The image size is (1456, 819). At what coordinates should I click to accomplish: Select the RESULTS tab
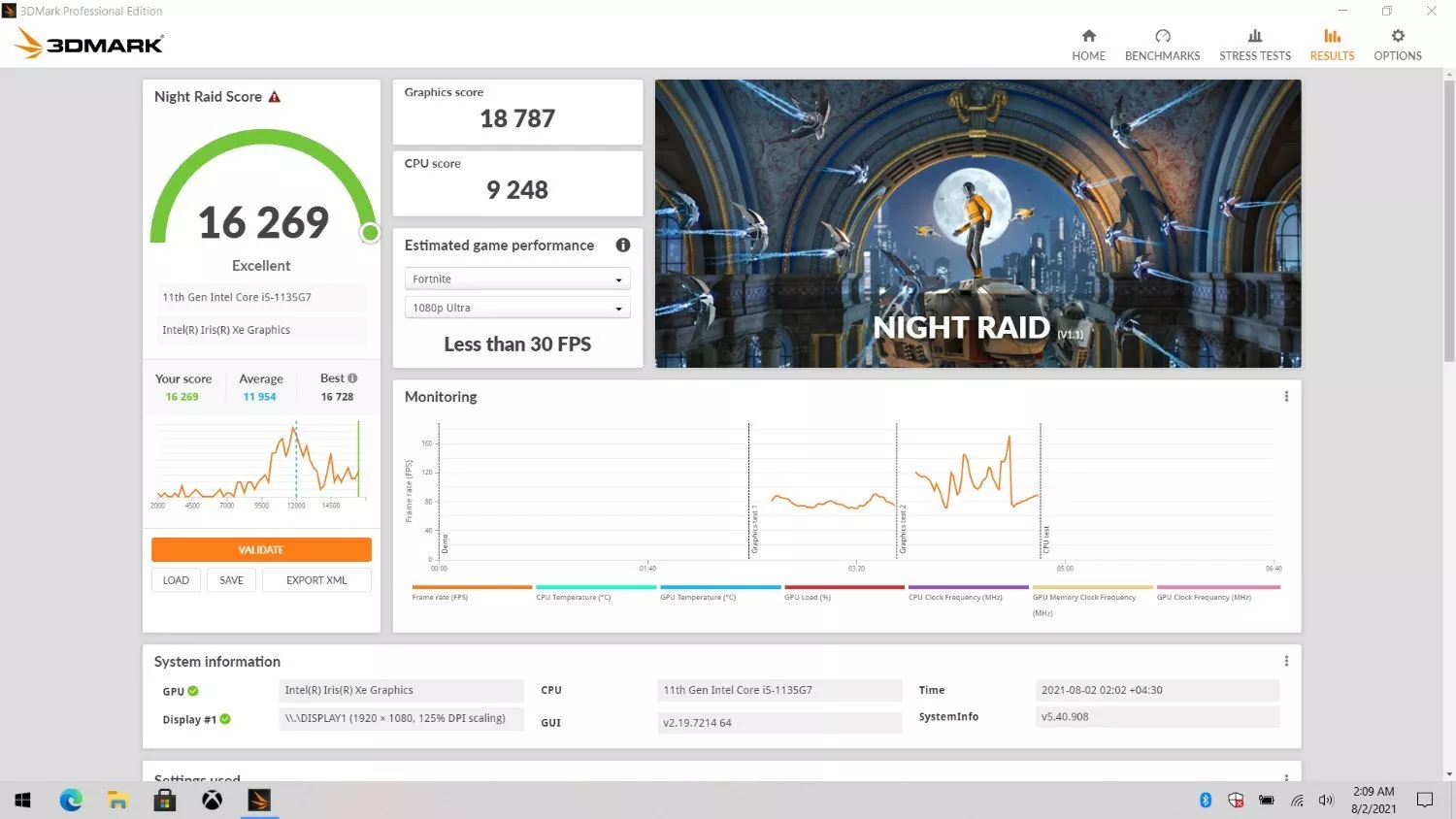pos(1332,45)
